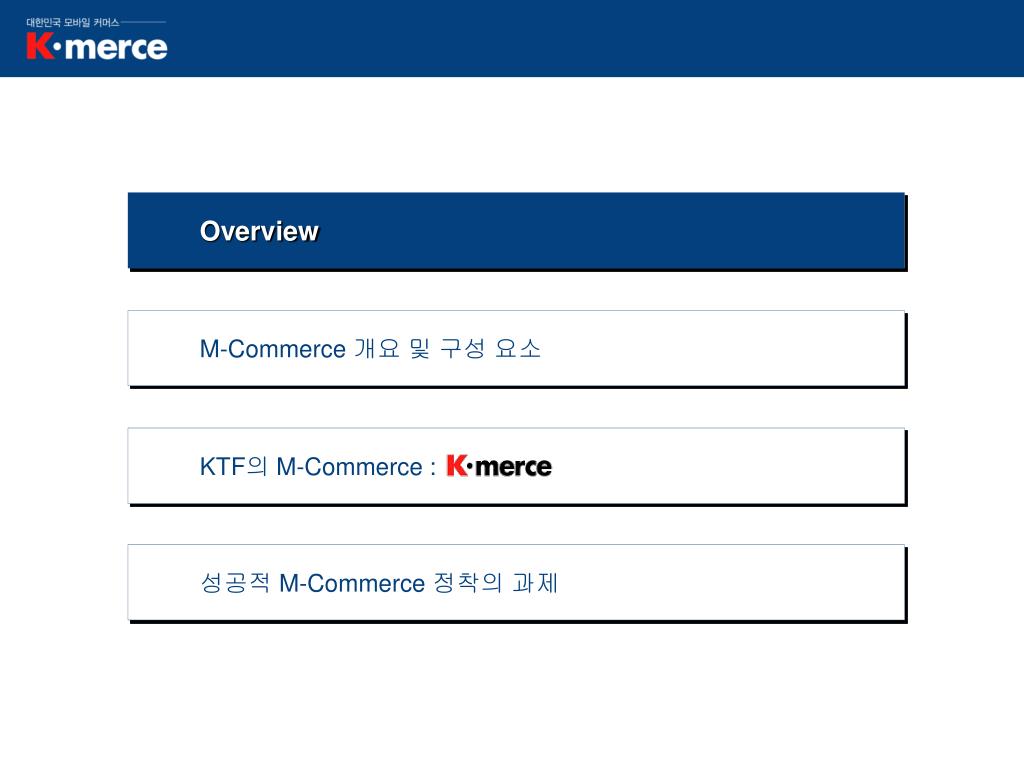Viewport: 1024px width, 768px height.
Task: Open the 'KTF의 M-Commerce' section box
Action: [517, 466]
